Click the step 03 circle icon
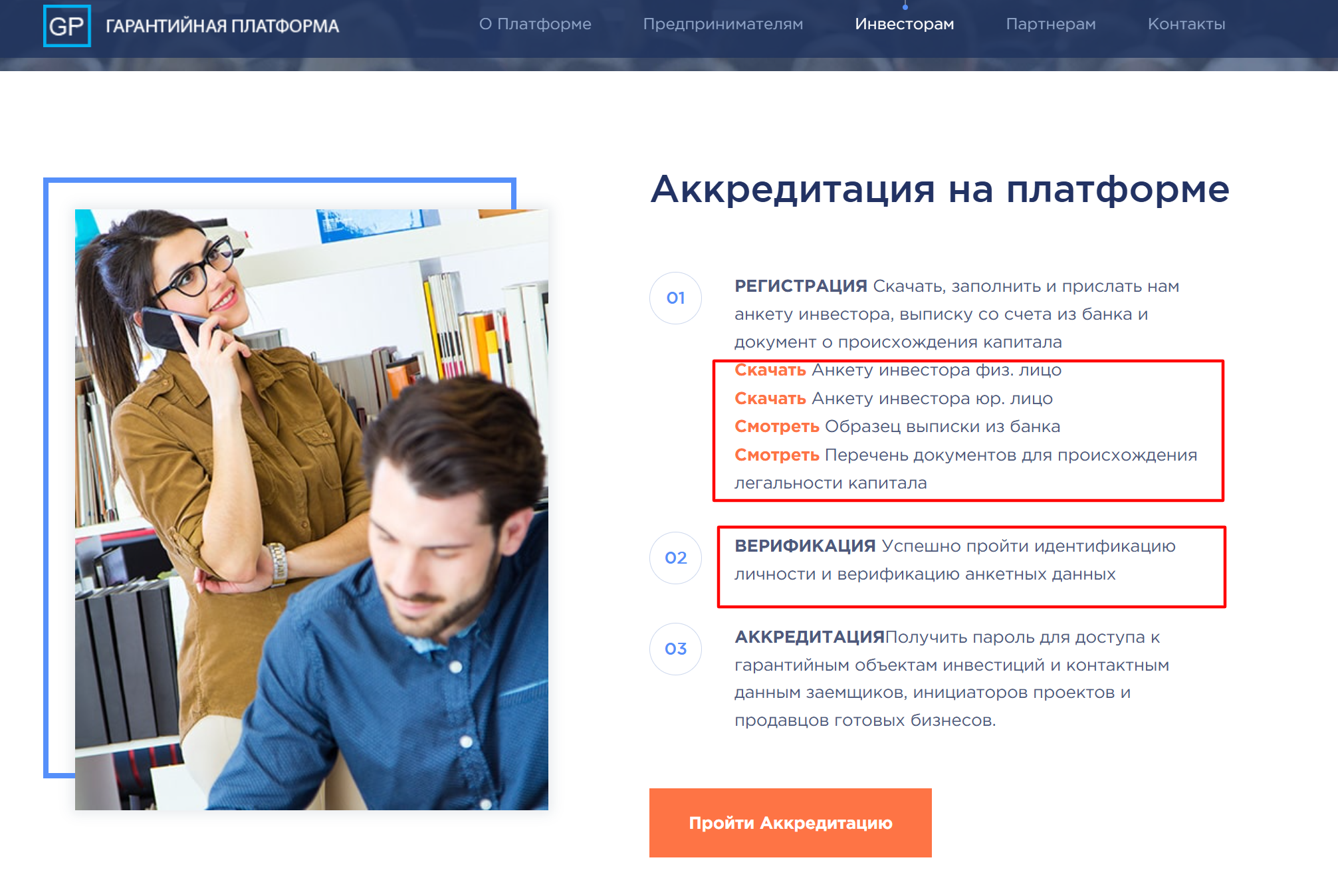1338x896 pixels. [675, 649]
